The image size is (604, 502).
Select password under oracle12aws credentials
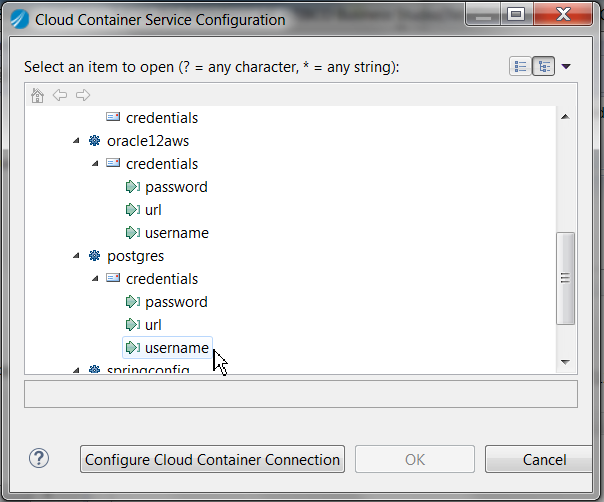(176, 187)
